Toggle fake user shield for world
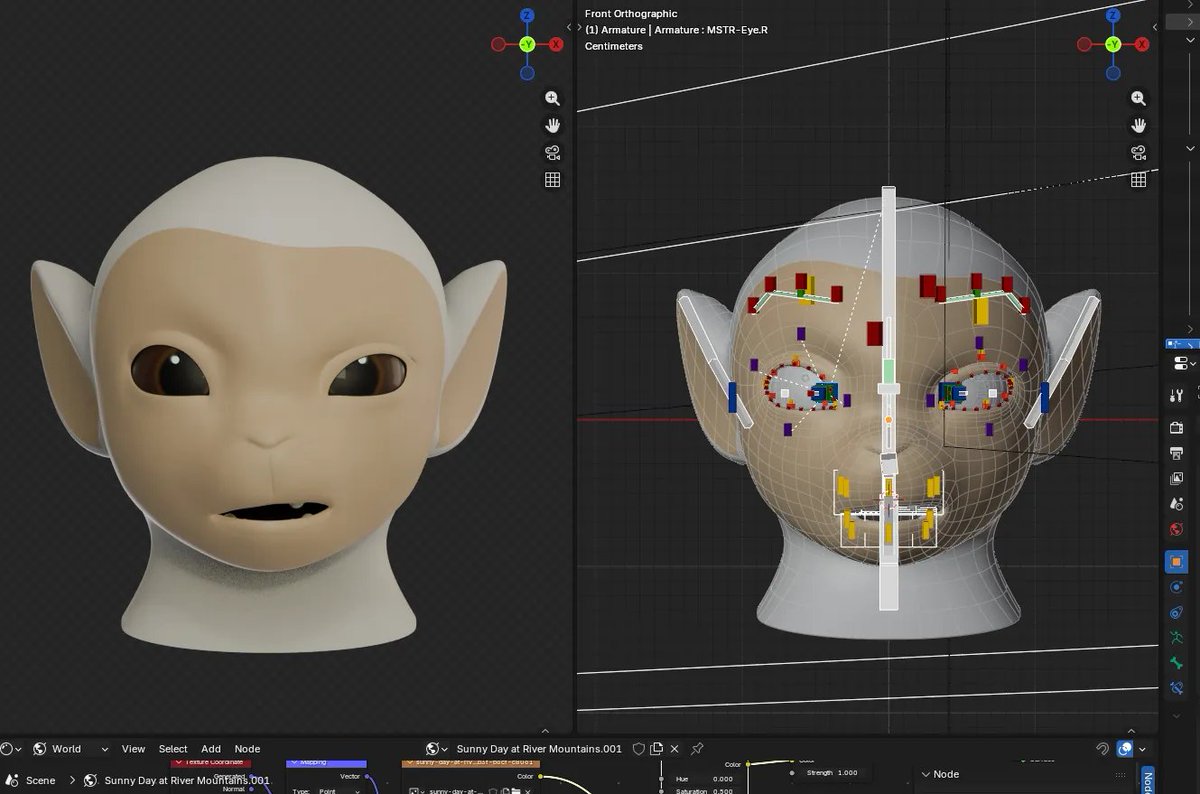1200x794 pixels. pos(638,748)
